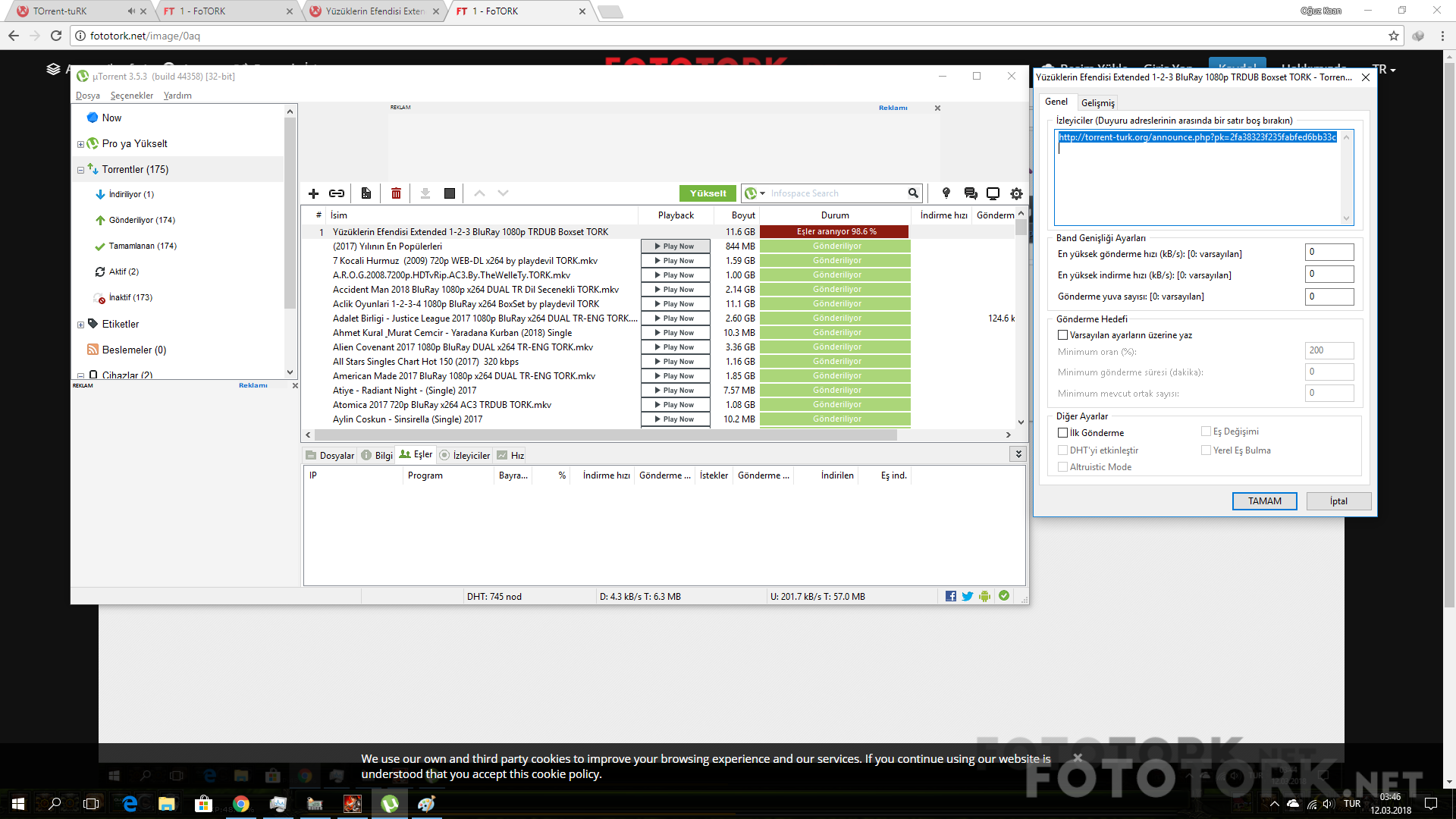Viewport: 1456px width, 819px height.
Task: Open Chrome from the Windows taskbar
Action: click(x=241, y=804)
